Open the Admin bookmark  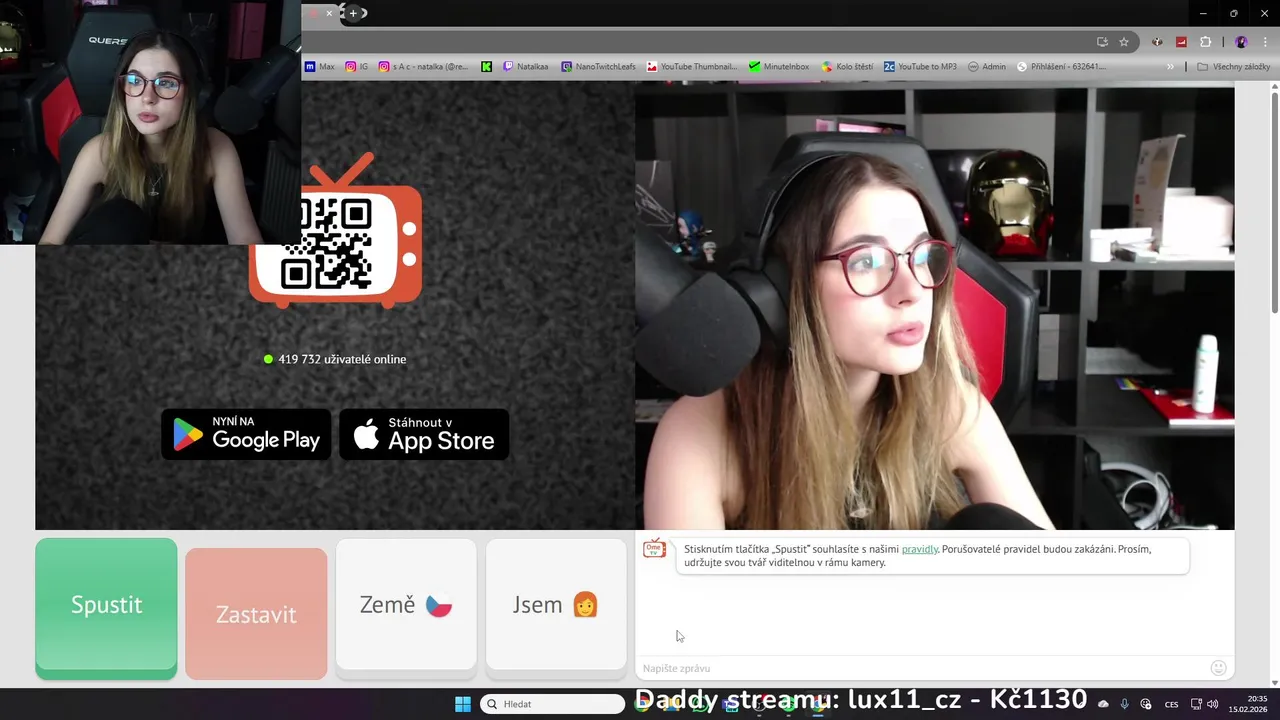pos(987,67)
